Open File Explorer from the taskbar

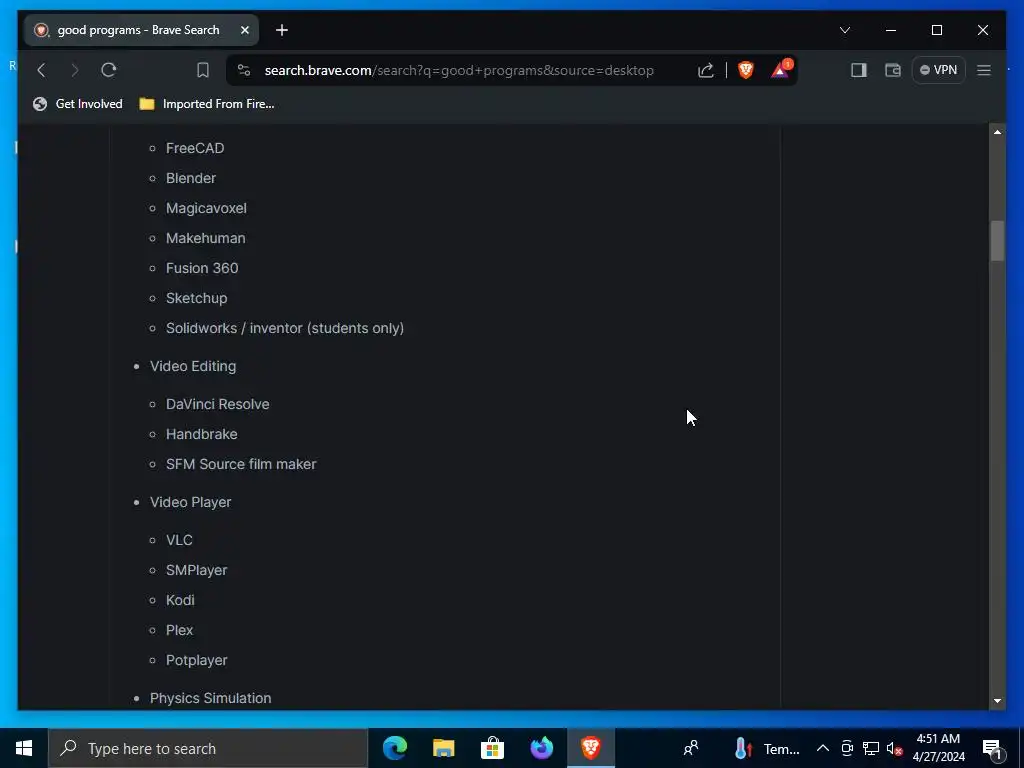(x=443, y=748)
